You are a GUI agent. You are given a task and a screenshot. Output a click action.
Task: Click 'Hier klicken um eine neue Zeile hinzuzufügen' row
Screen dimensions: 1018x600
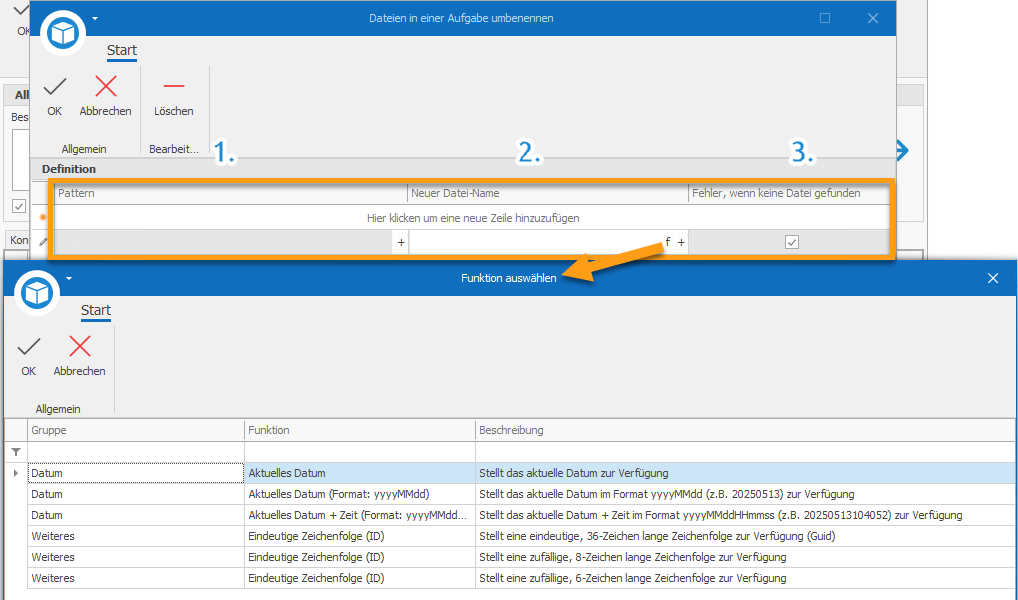click(x=473, y=218)
